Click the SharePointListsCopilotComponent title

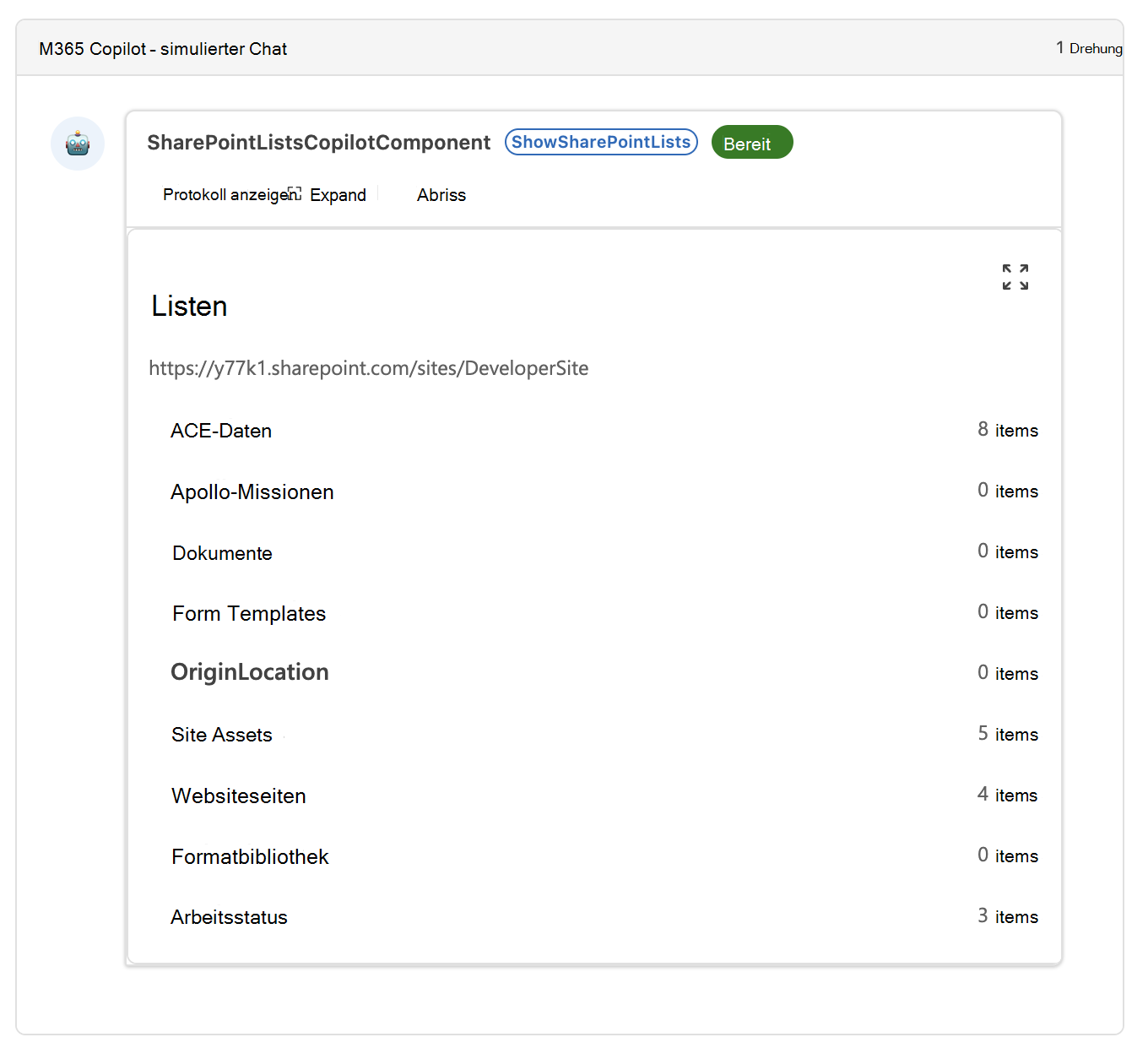[x=318, y=143]
